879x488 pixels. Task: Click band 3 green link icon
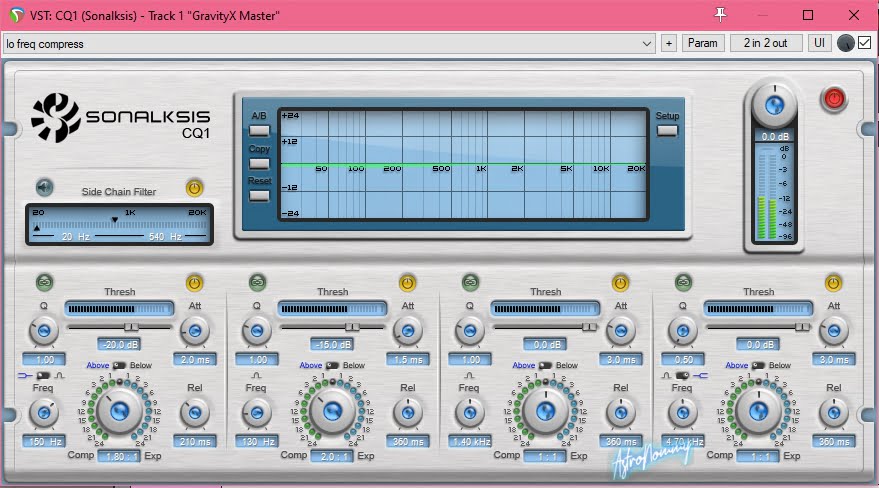click(x=470, y=283)
